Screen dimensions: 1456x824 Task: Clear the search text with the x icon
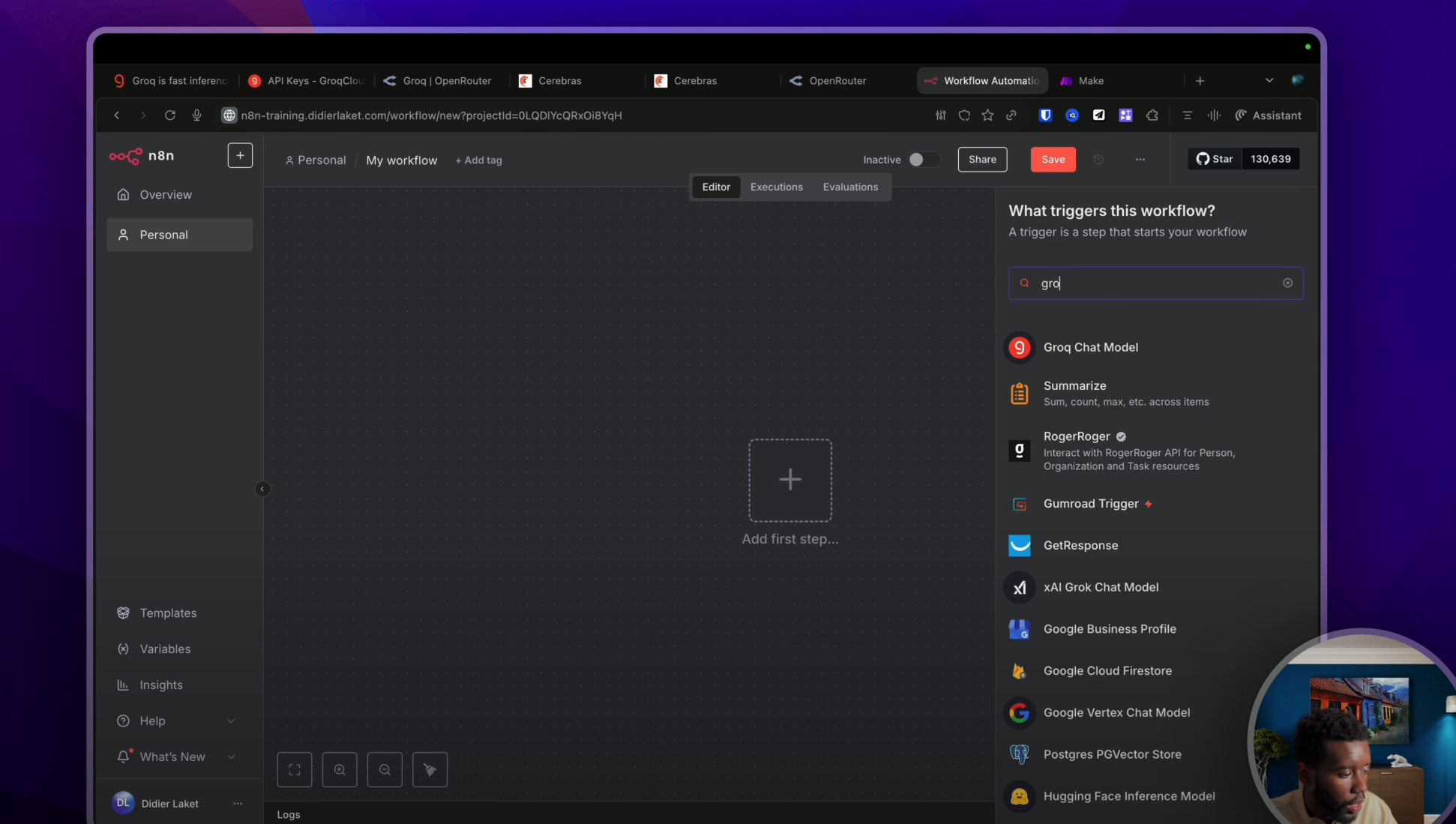(1287, 283)
